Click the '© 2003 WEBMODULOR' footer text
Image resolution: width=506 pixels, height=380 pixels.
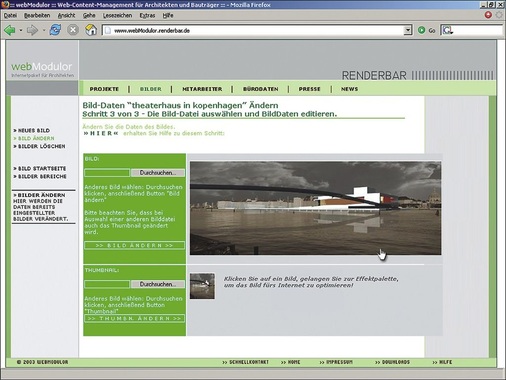(42, 362)
